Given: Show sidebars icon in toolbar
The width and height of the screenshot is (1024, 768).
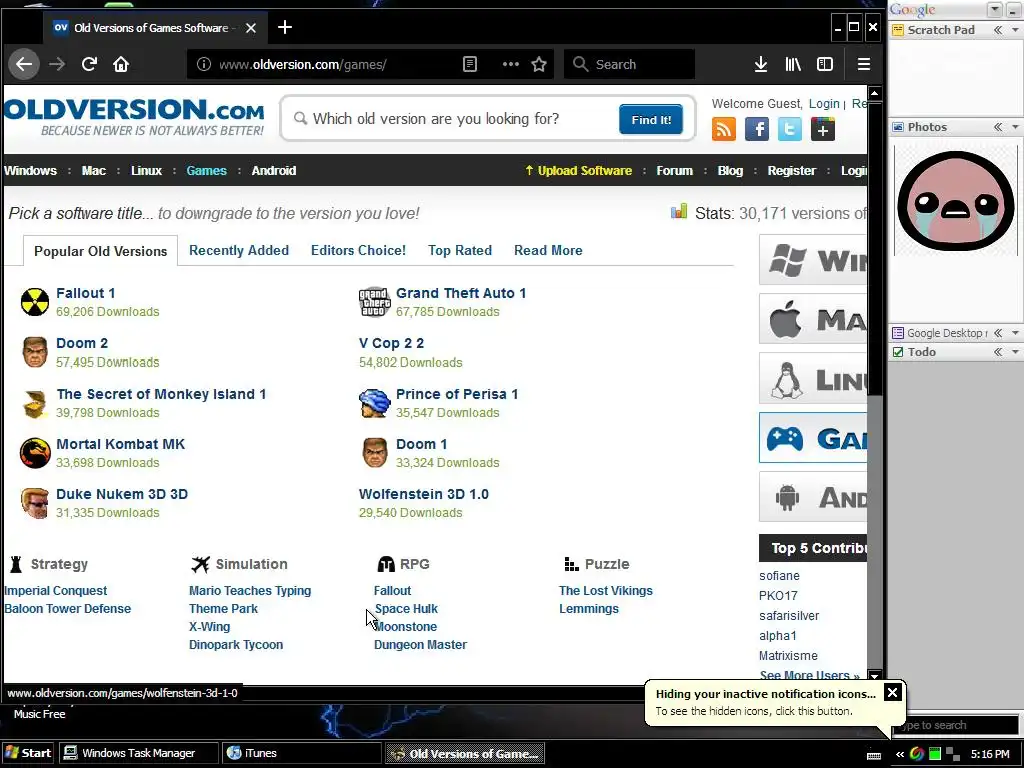Looking at the screenshot, I should [x=825, y=64].
